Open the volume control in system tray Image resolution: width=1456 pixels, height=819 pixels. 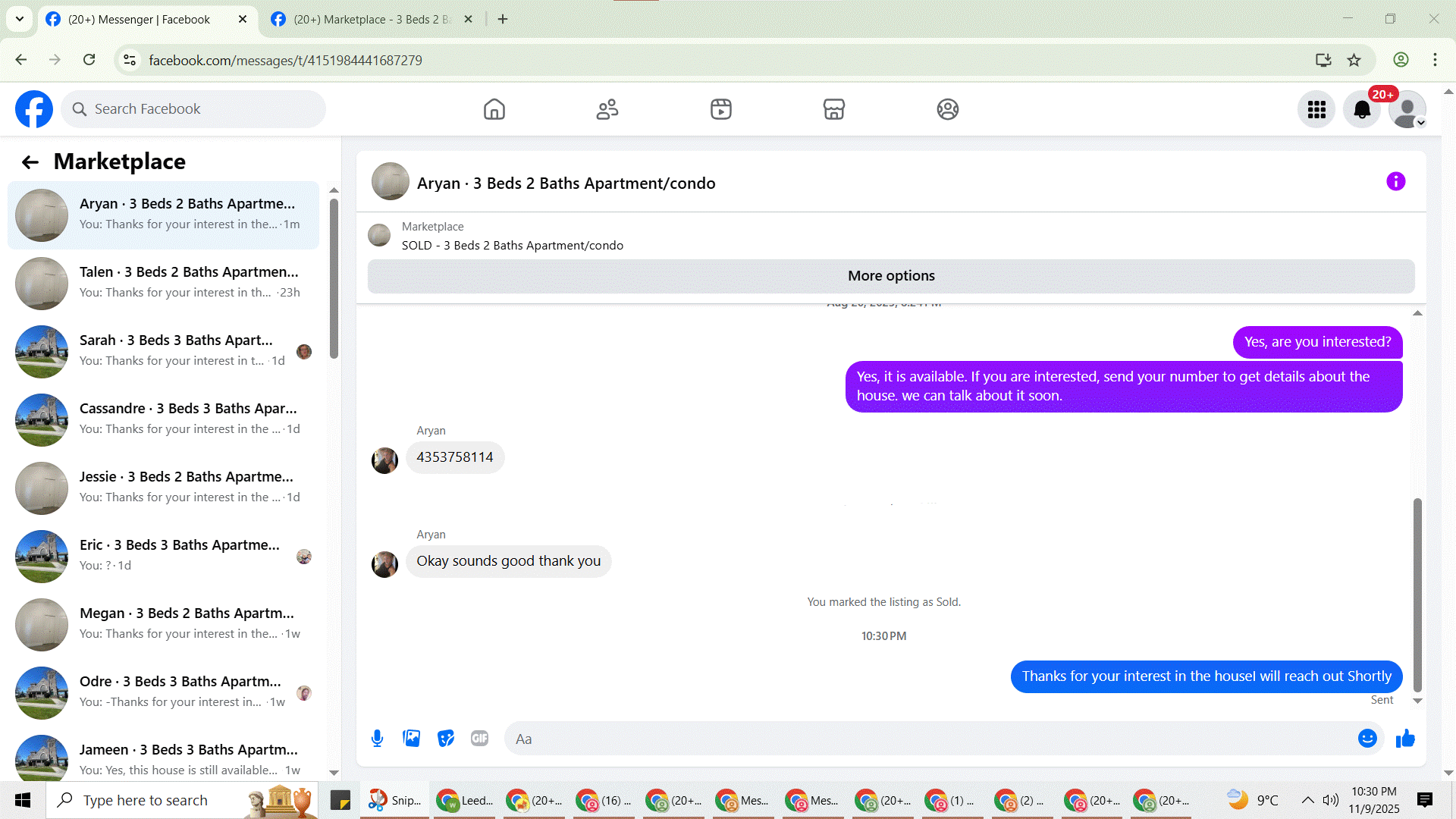point(1331,800)
